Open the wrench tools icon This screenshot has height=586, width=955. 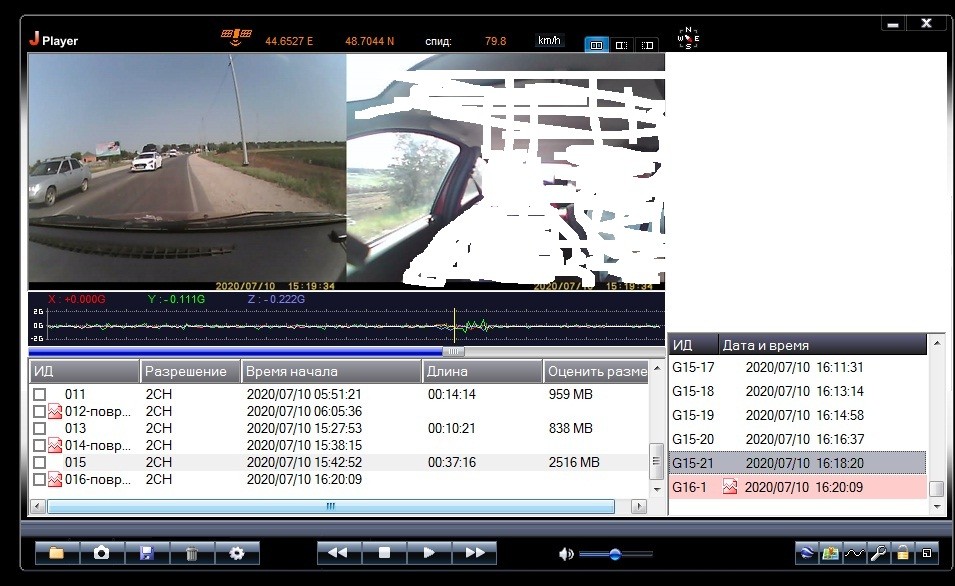tap(878, 553)
